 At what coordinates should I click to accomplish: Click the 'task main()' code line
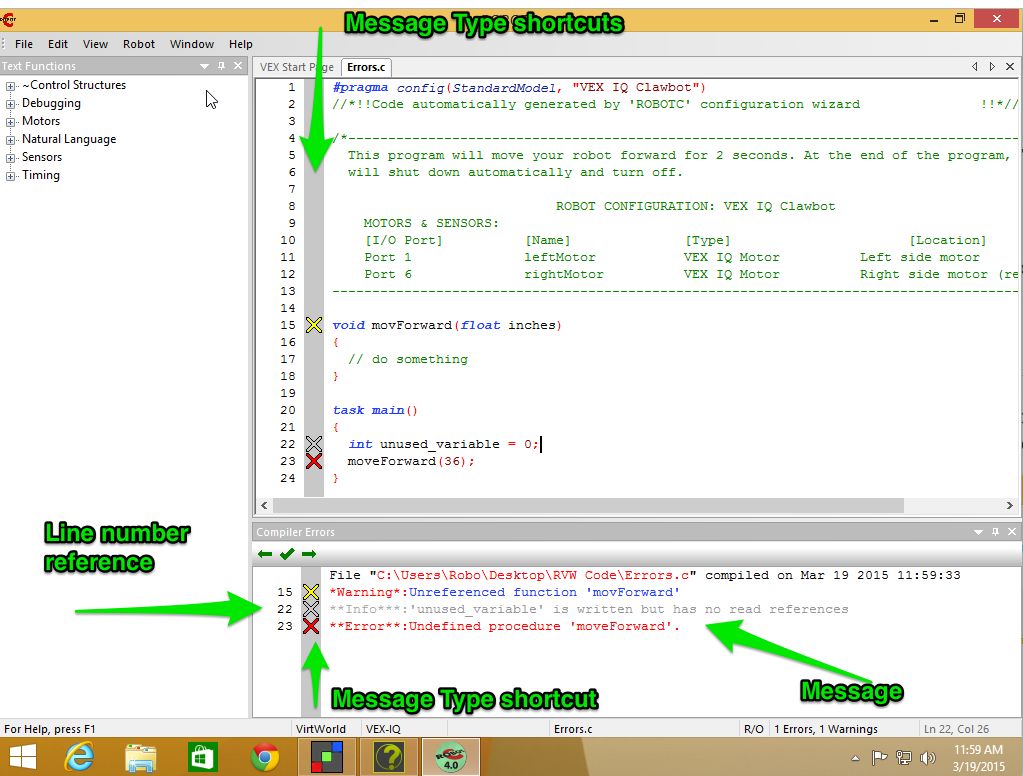(x=375, y=410)
